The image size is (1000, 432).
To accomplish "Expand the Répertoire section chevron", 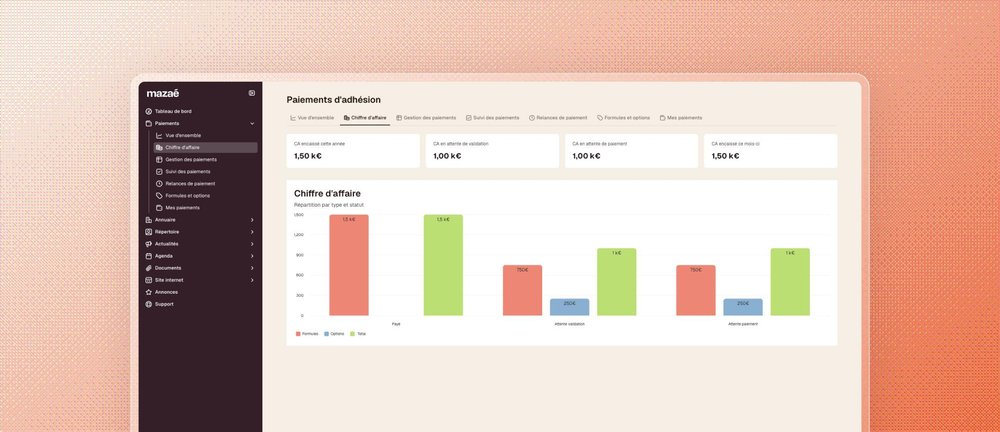I will (252, 232).
